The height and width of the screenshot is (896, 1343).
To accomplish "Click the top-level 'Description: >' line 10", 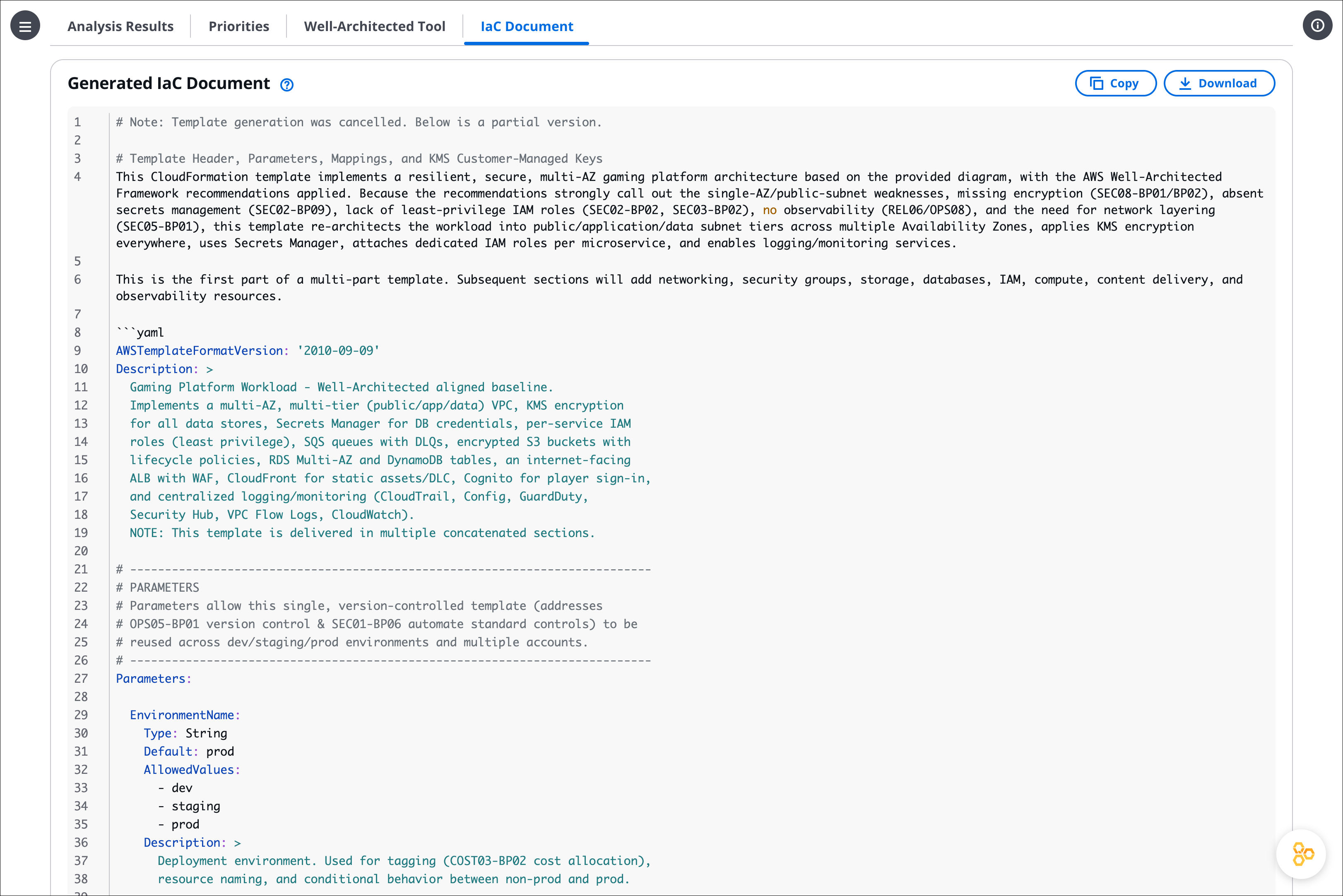I will 164,369.
